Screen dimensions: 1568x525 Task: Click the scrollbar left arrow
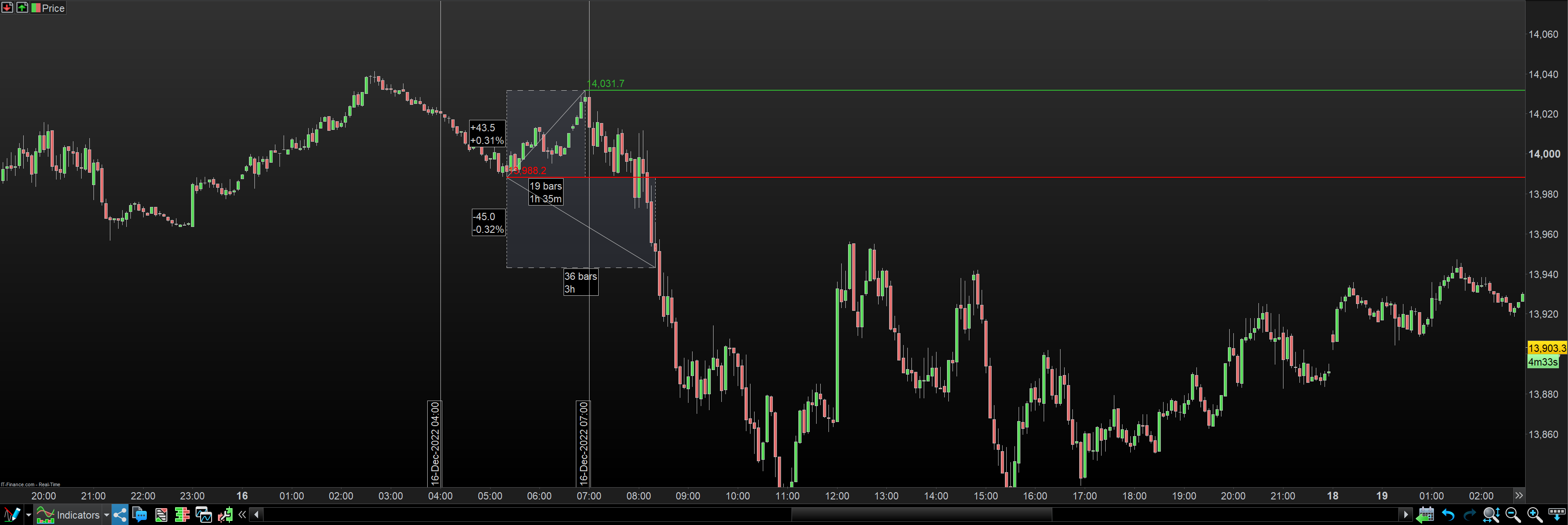coord(256,515)
